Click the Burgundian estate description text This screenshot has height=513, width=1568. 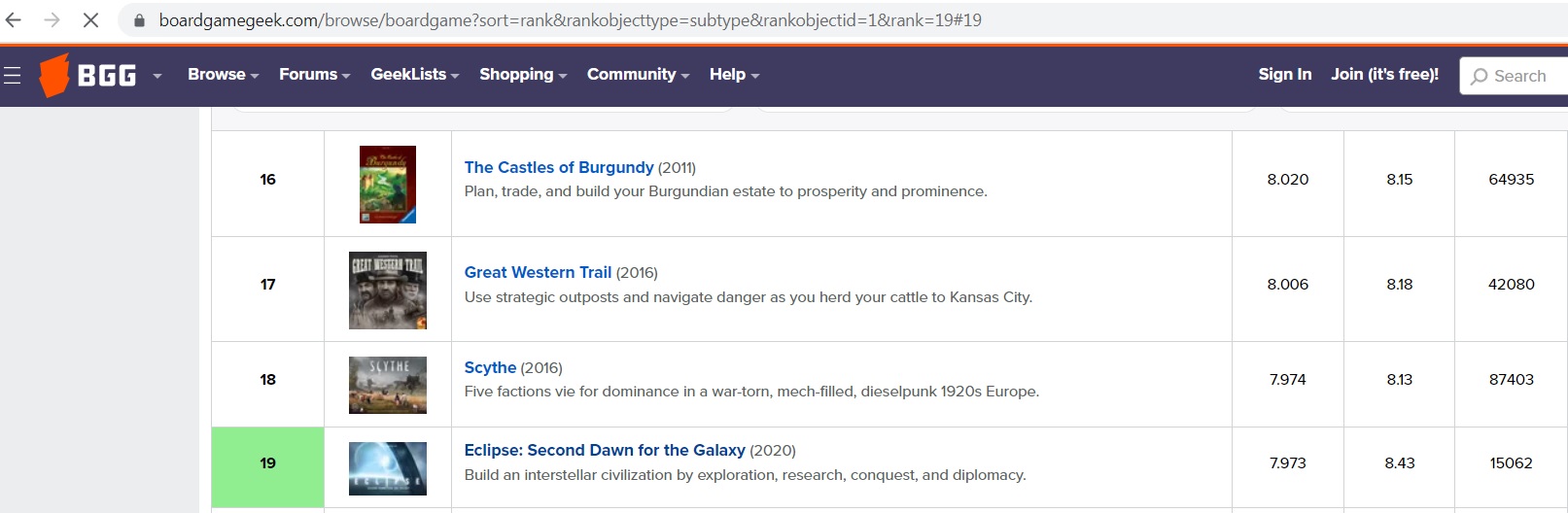tap(726, 191)
